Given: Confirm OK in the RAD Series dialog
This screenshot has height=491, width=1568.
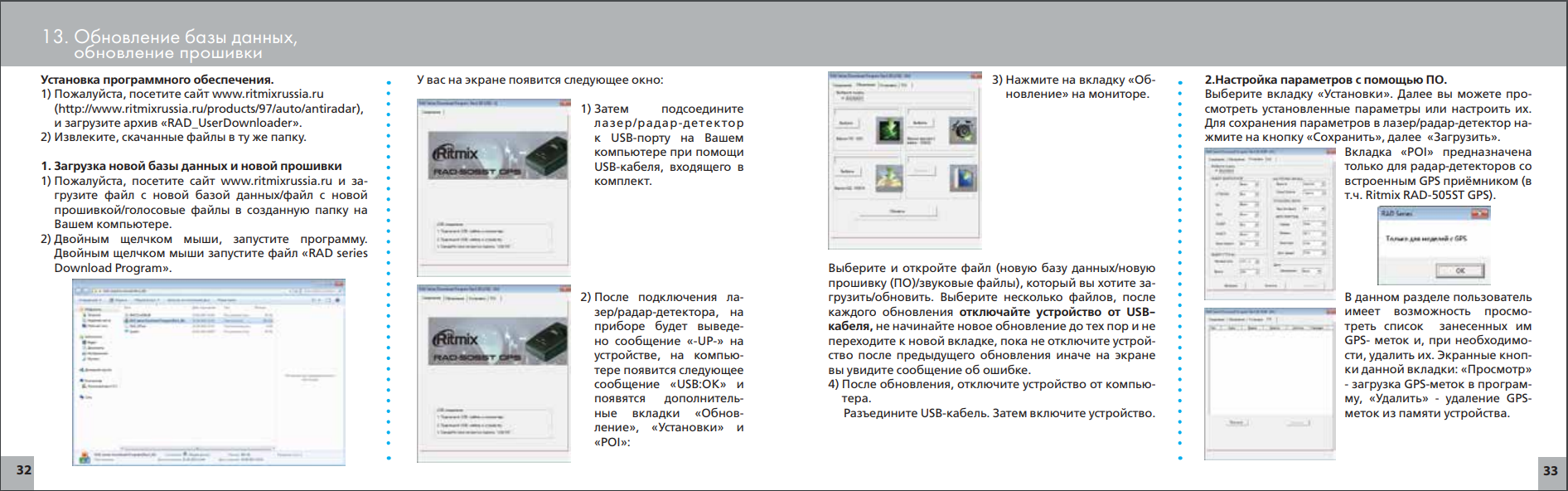Looking at the screenshot, I should (1460, 270).
